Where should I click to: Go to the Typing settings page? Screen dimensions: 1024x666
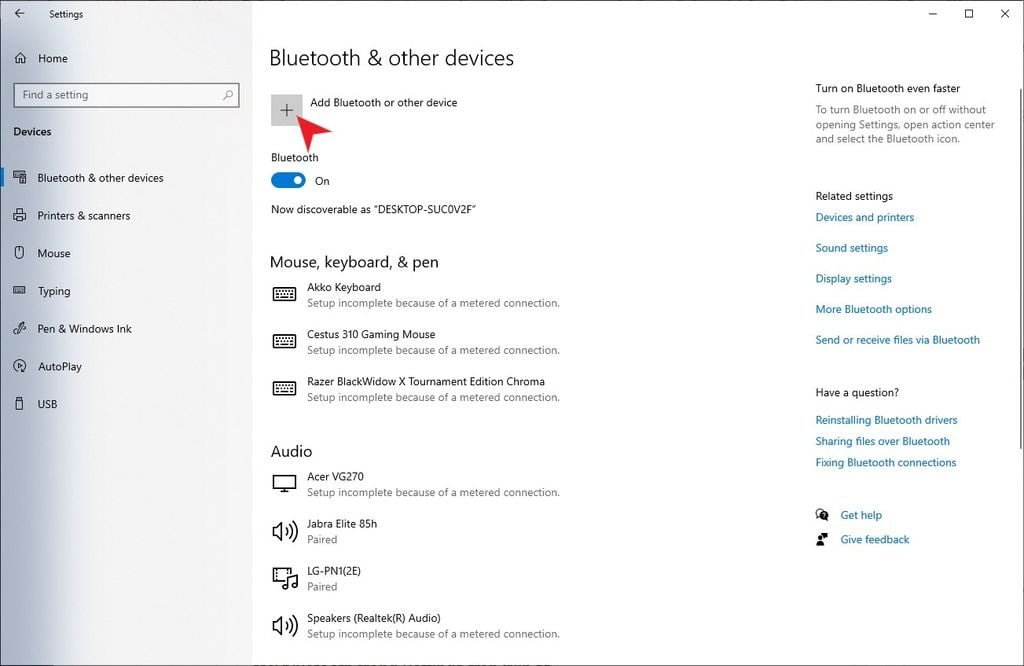54,291
